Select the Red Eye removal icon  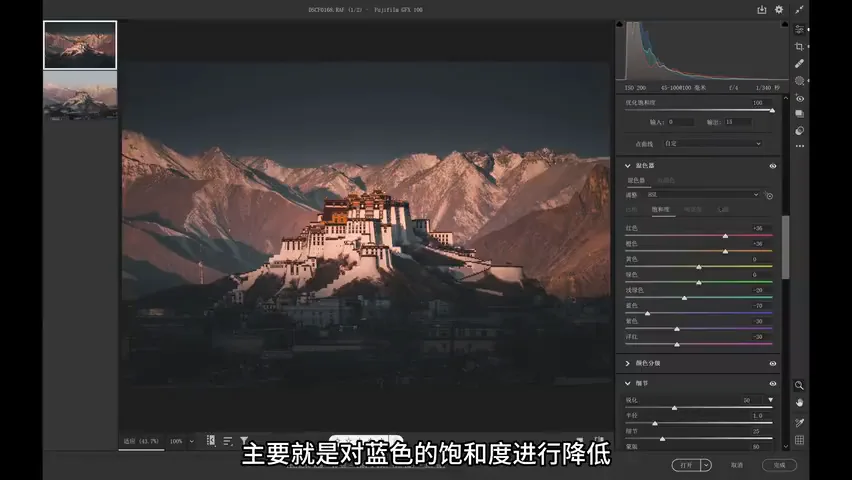(799, 98)
